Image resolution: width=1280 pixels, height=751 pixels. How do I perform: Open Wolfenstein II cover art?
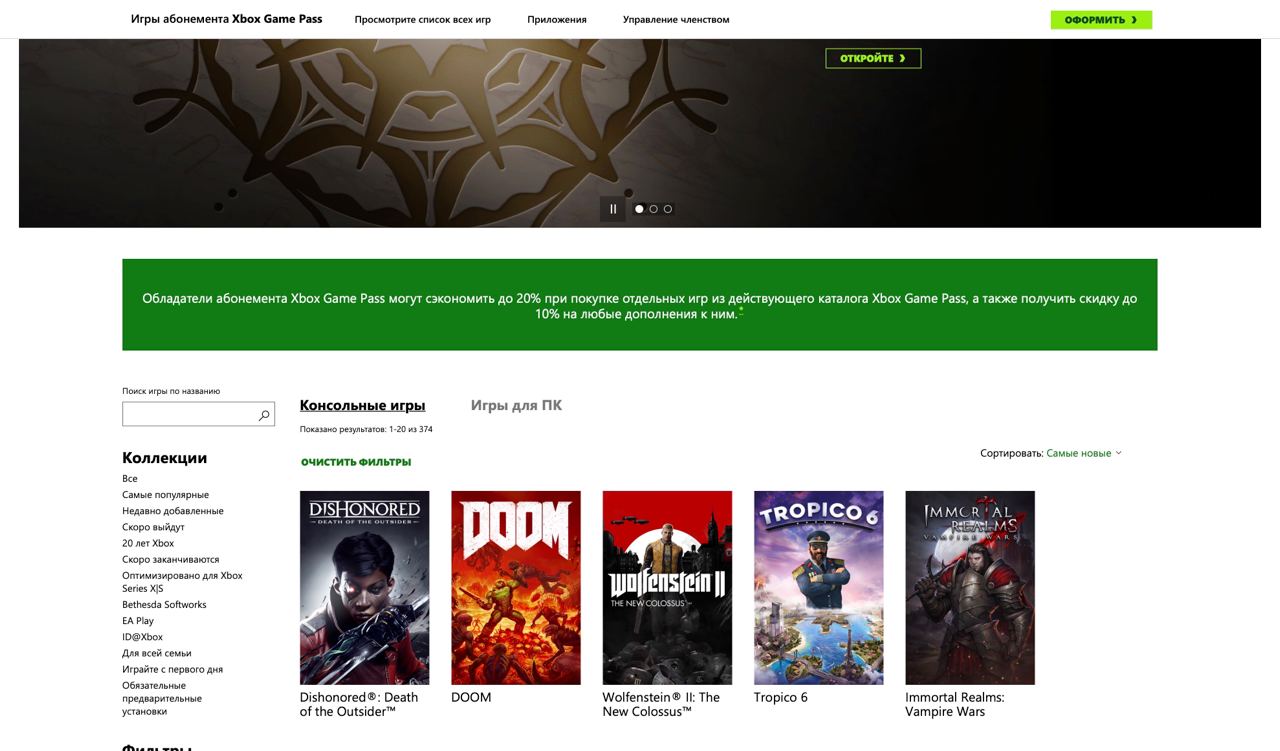click(667, 587)
